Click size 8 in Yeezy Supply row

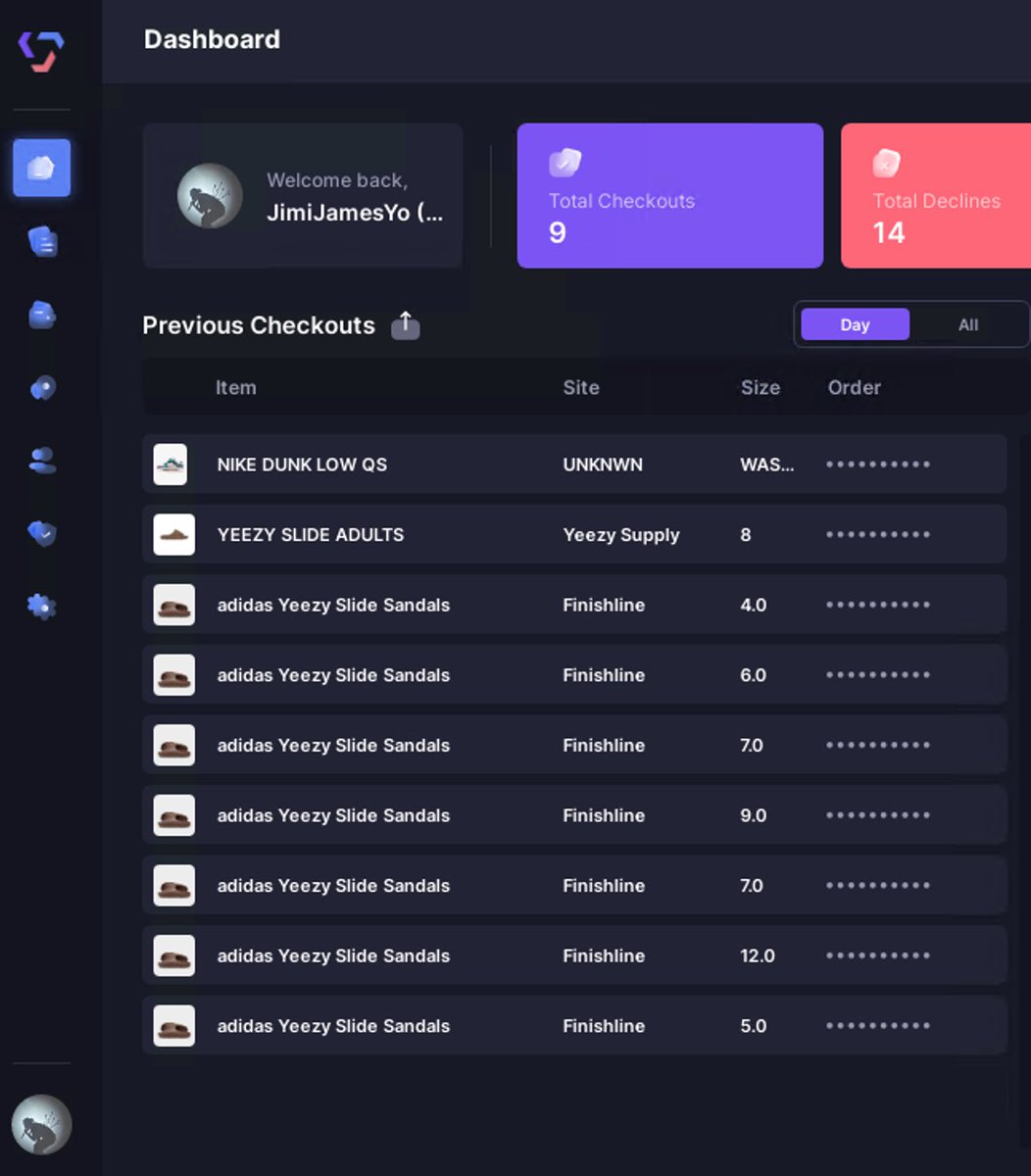tap(746, 535)
